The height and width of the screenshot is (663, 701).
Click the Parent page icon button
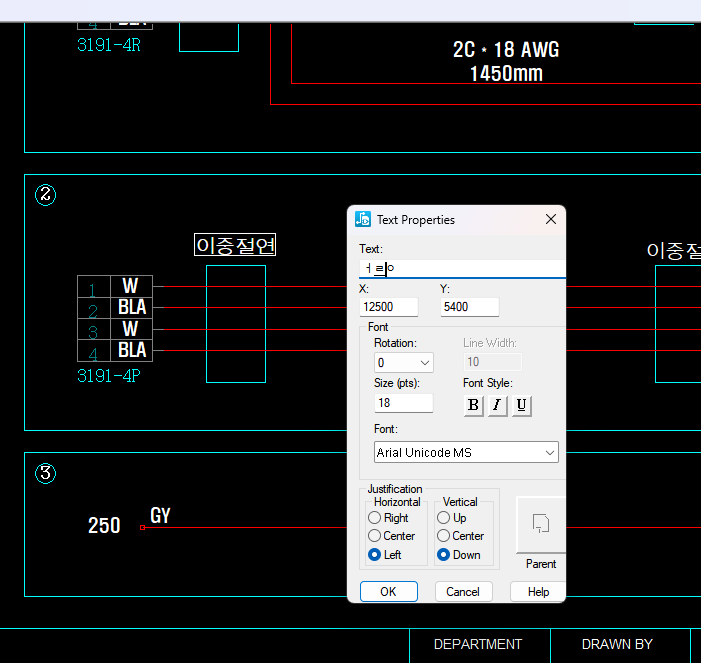point(541,524)
